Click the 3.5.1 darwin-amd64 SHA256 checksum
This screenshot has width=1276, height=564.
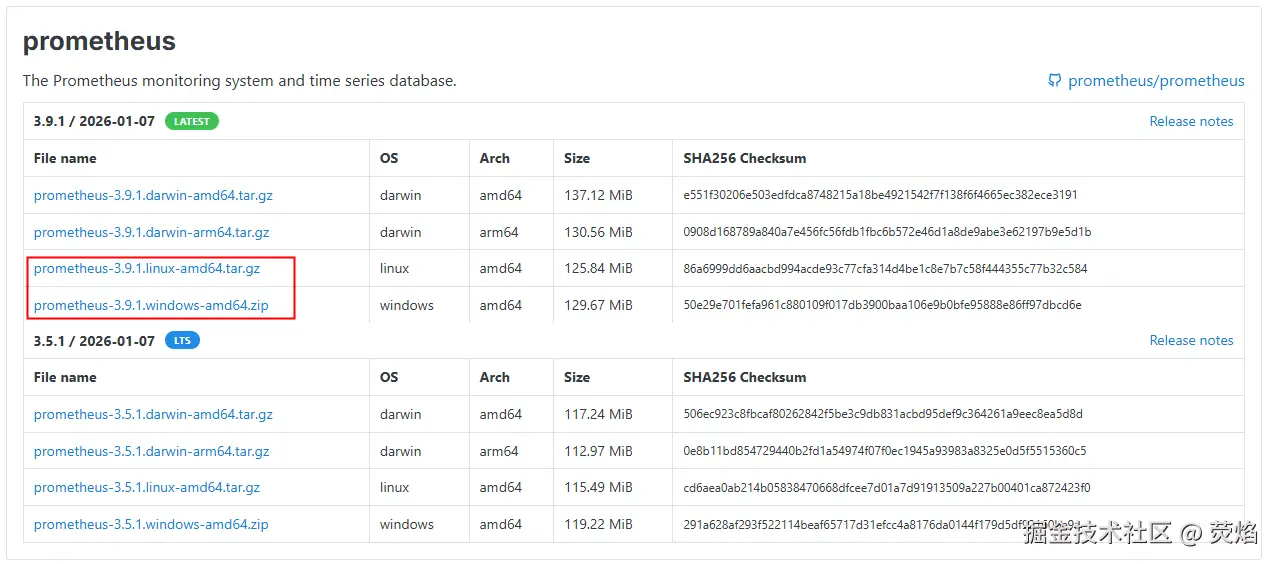[883, 414]
